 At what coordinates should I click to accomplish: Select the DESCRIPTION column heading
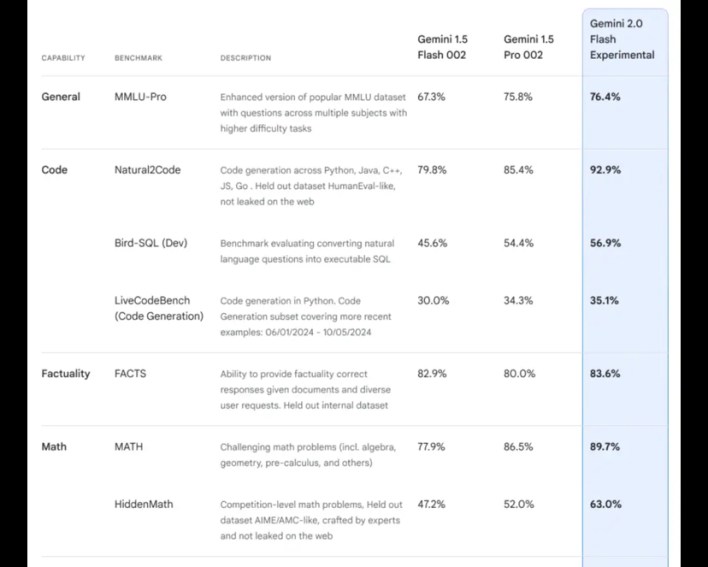245,58
